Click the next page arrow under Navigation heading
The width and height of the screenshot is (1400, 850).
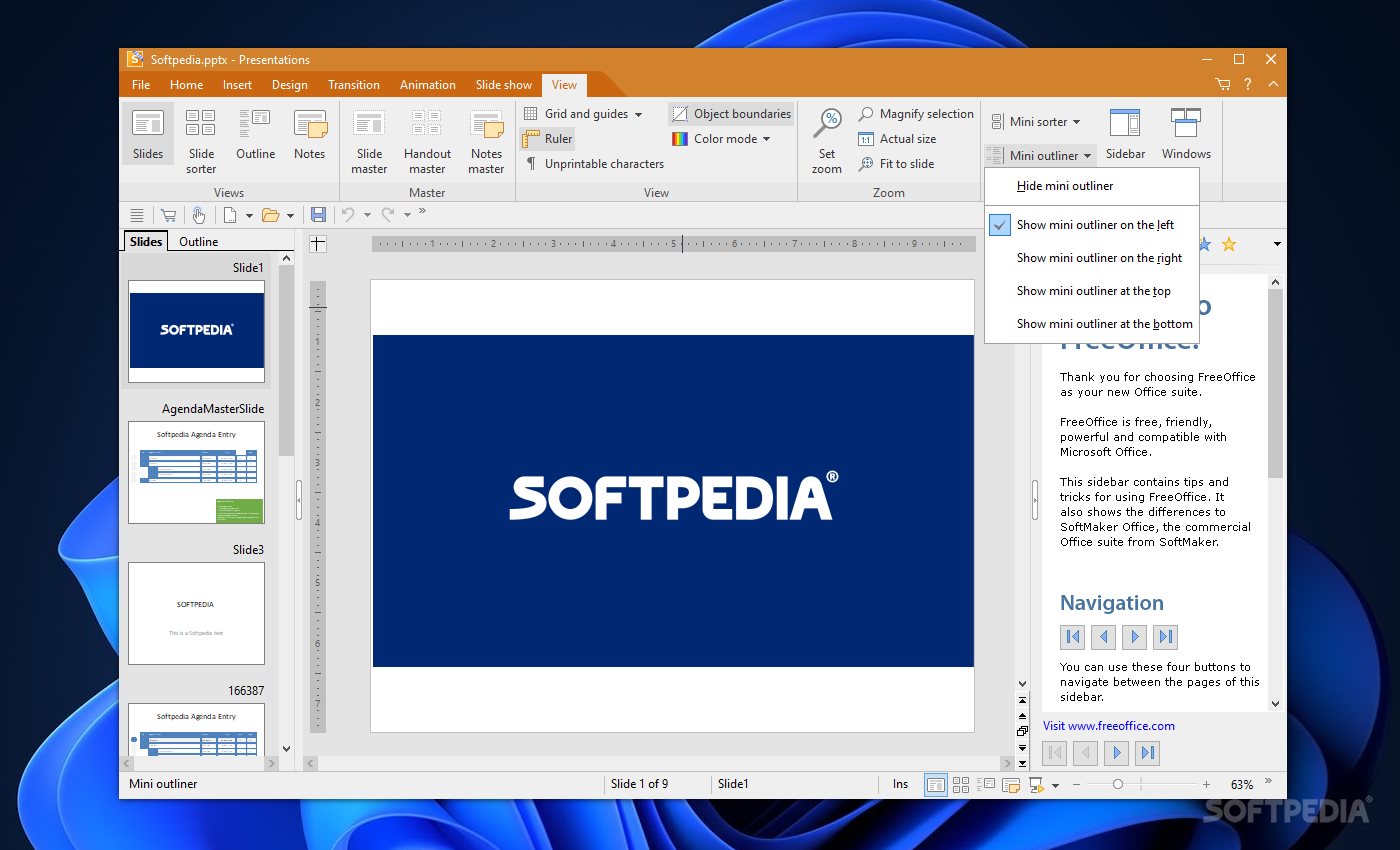1134,636
